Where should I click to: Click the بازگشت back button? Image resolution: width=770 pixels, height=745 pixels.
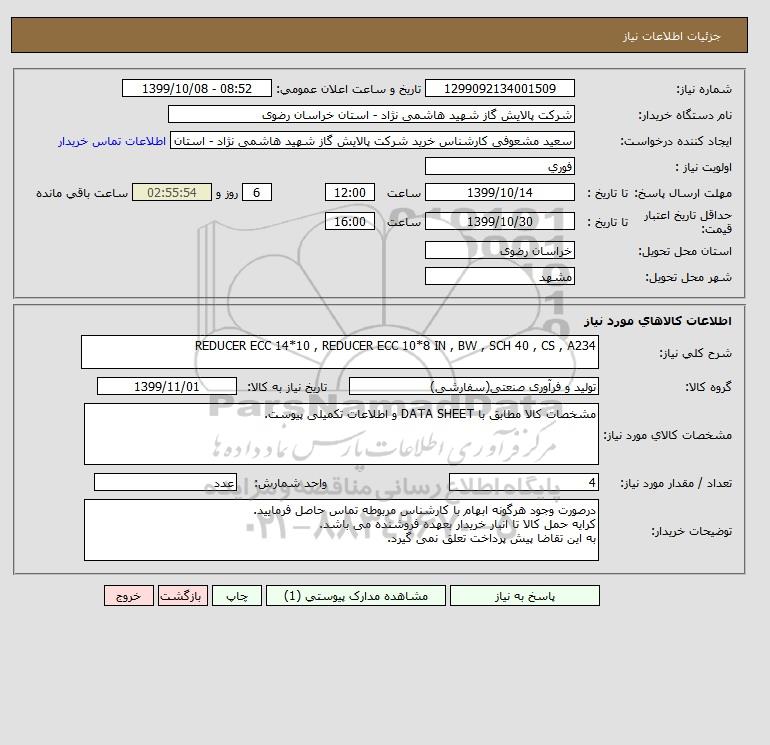(x=183, y=596)
